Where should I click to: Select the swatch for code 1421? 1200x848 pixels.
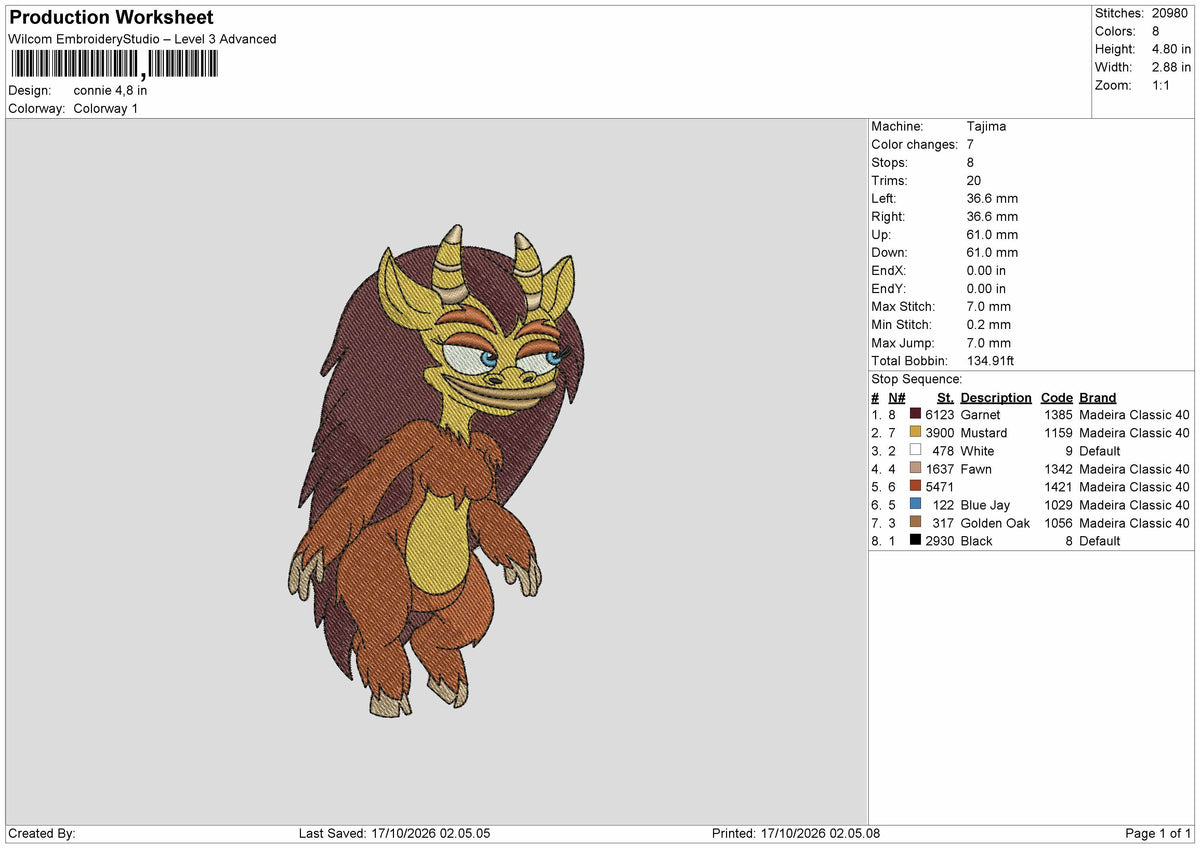pos(915,486)
